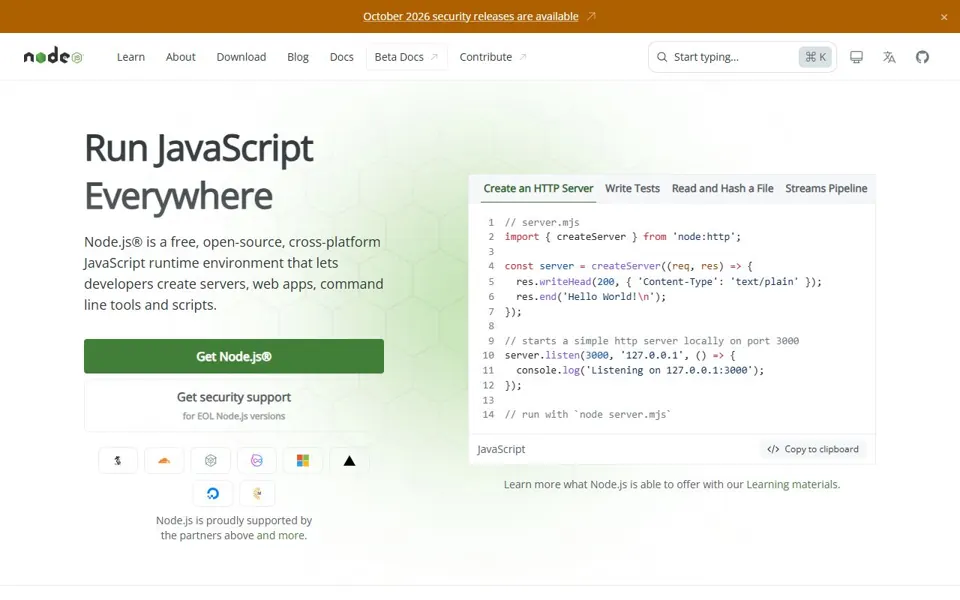Click the Node.js logo in the header
The image size is (960, 600).
click(53, 56)
